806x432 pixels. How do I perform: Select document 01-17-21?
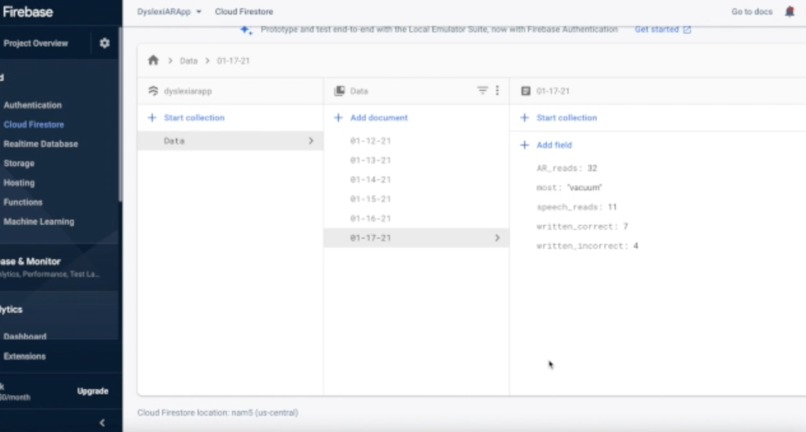416,238
